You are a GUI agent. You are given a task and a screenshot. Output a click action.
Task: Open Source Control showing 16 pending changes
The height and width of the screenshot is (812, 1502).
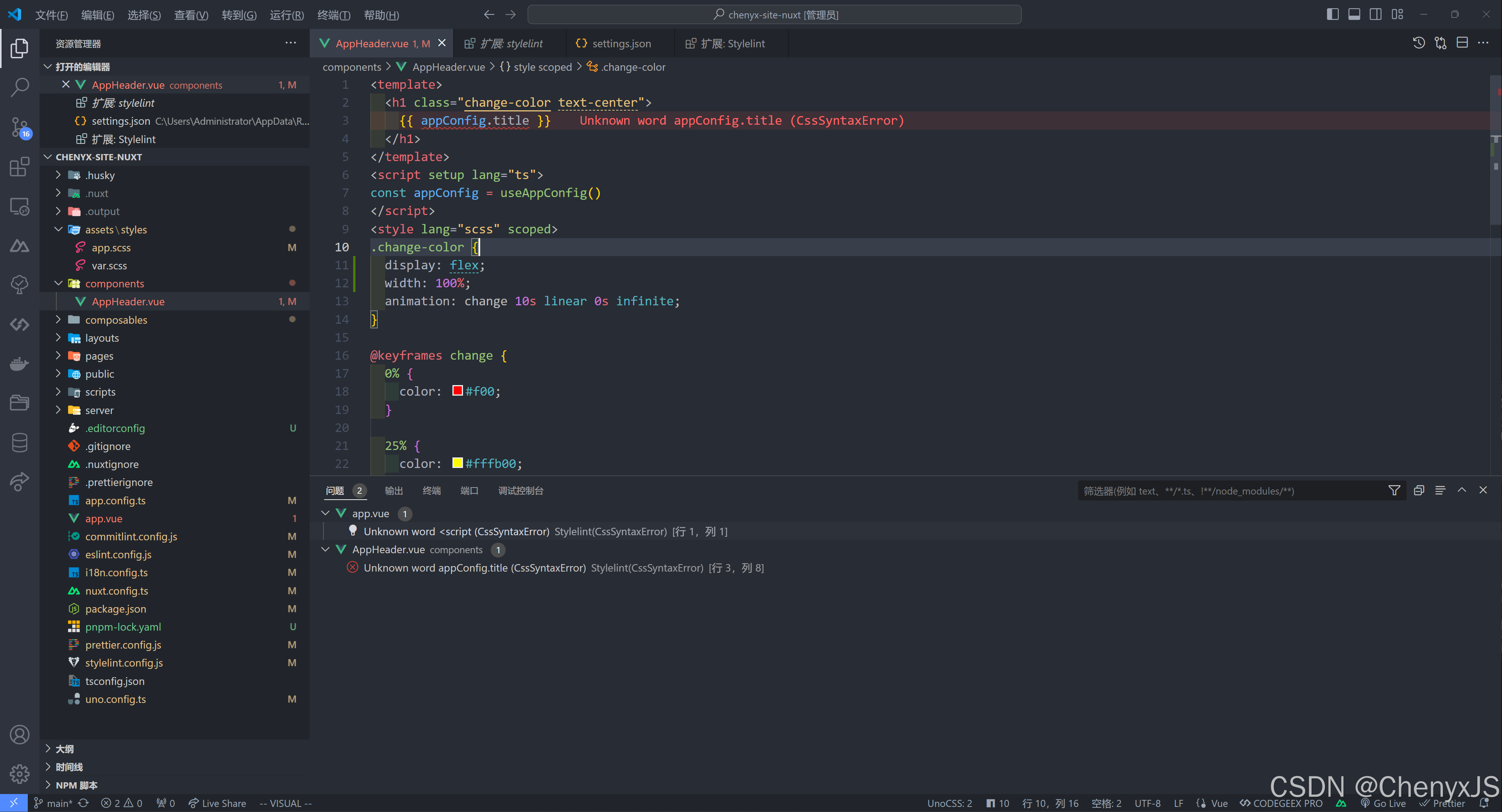19,127
